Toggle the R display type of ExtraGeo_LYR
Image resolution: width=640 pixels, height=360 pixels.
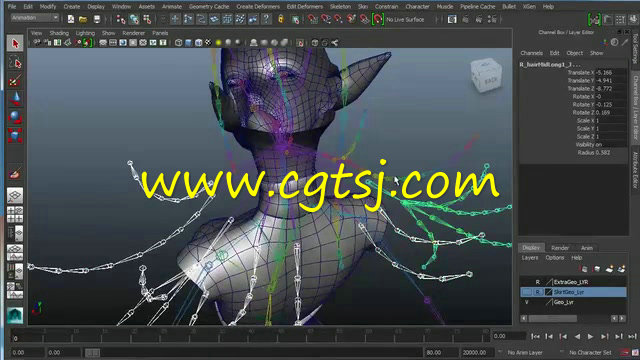pyautogui.click(x=538, y=282)
